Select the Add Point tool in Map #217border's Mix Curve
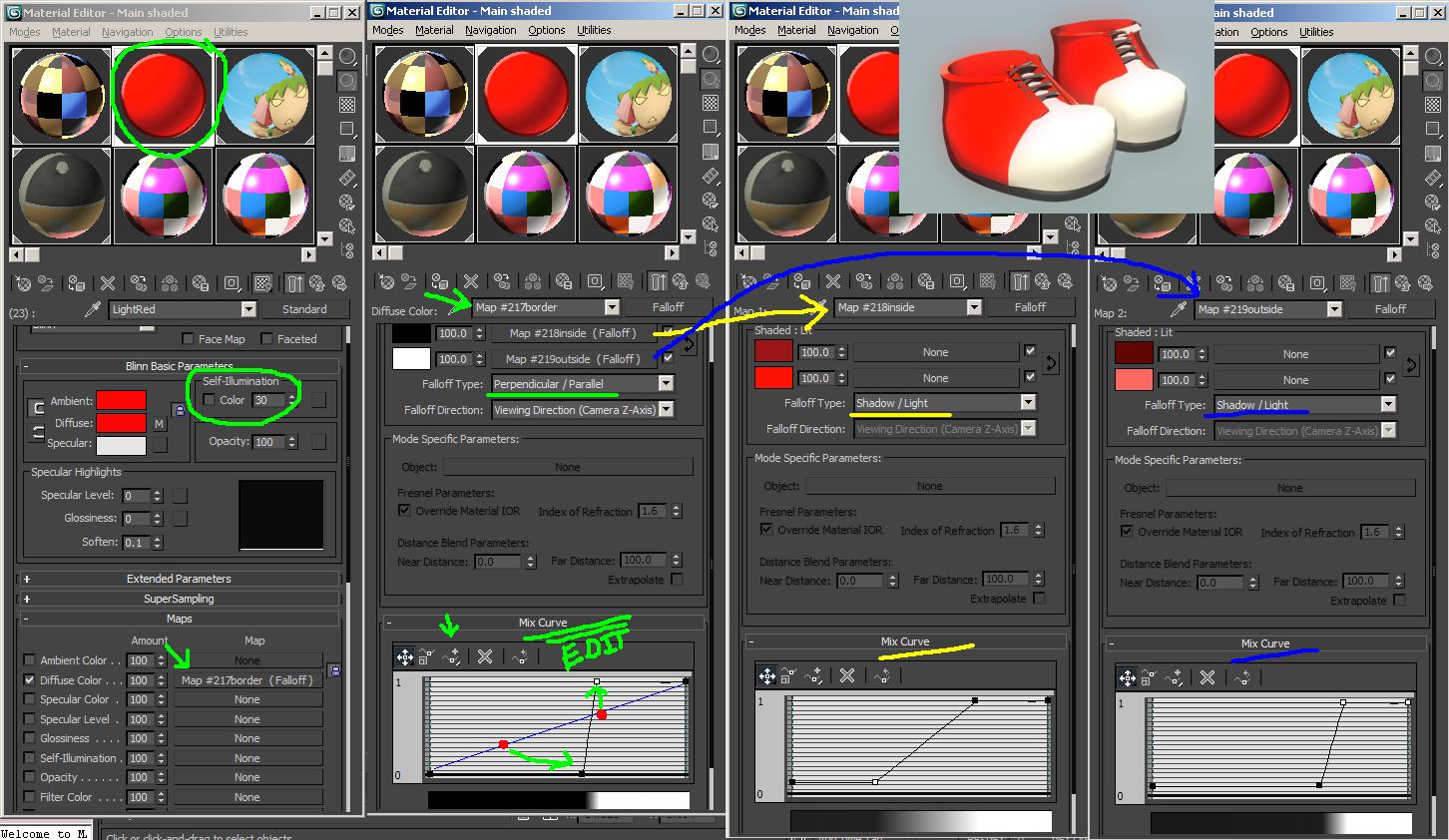The height and width of the screenshot is (840, 1449). 452,656
